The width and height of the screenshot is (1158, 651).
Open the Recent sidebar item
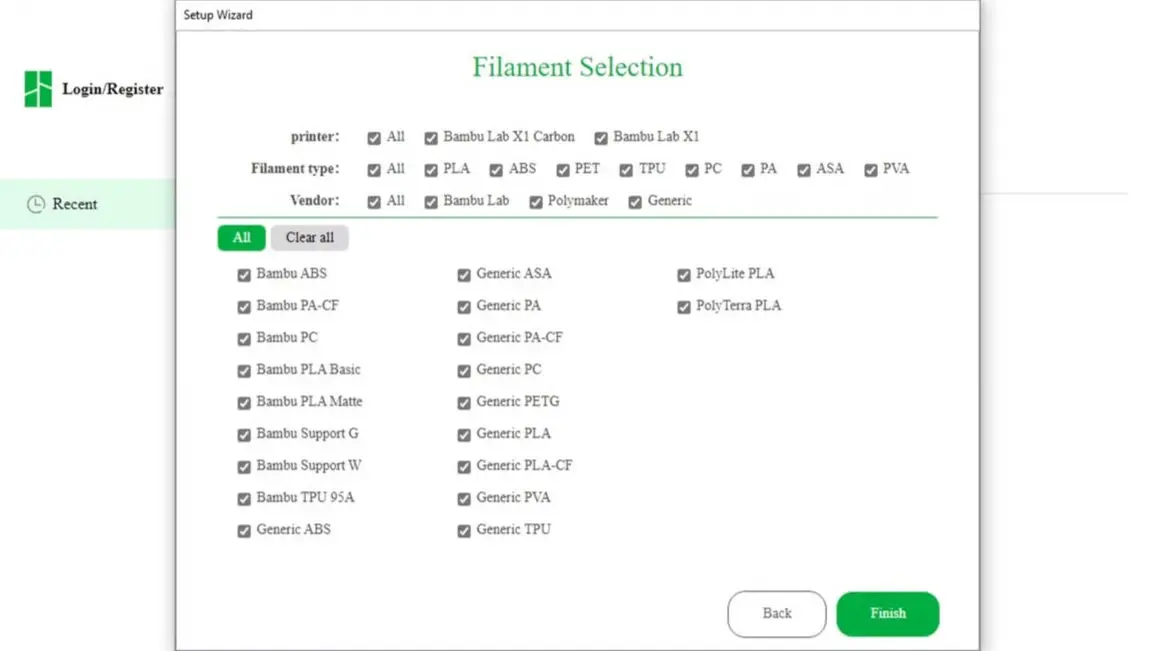(87, 204)
